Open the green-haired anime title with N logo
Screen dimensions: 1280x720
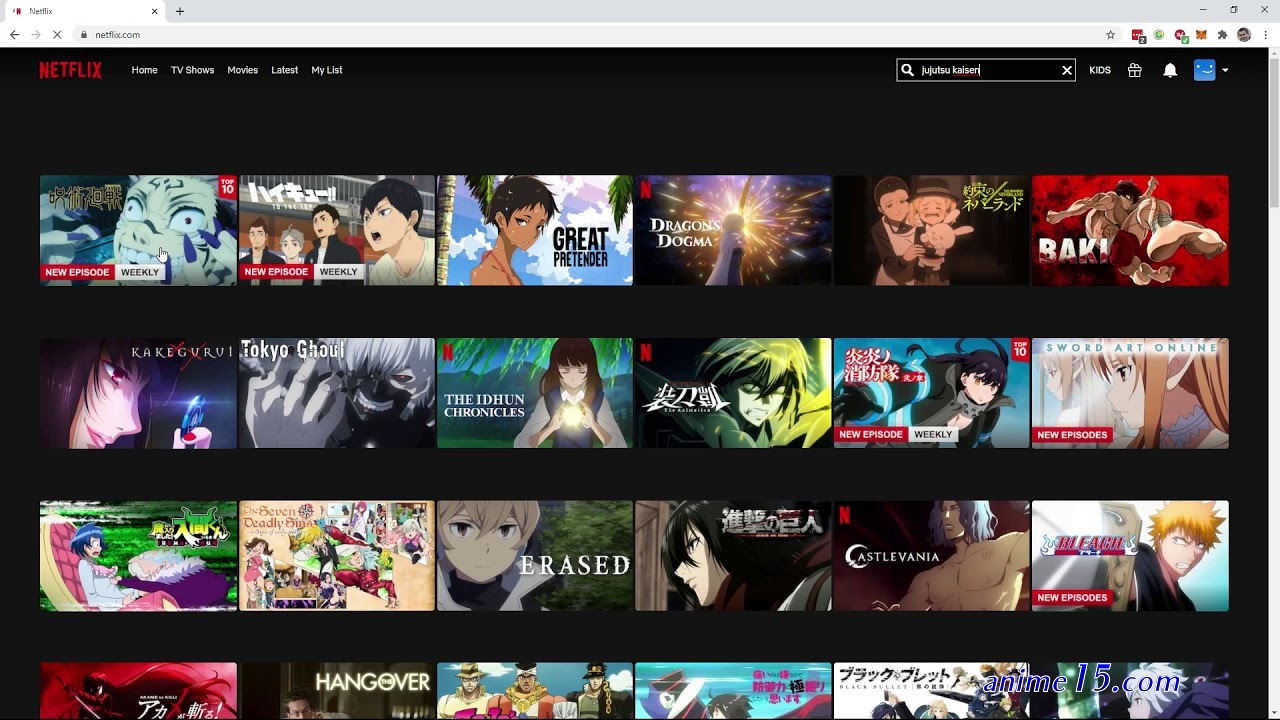[733, 393]
